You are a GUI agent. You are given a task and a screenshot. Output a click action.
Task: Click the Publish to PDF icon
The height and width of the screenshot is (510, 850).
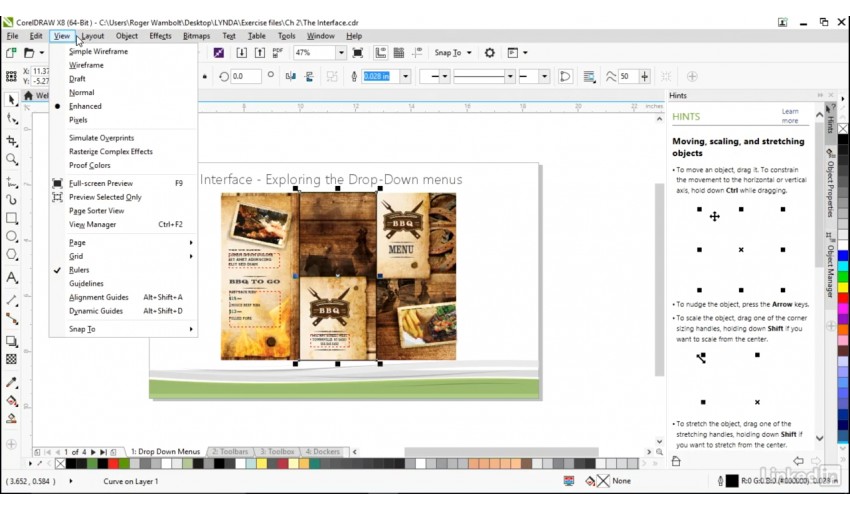click(x=277, y=53)
